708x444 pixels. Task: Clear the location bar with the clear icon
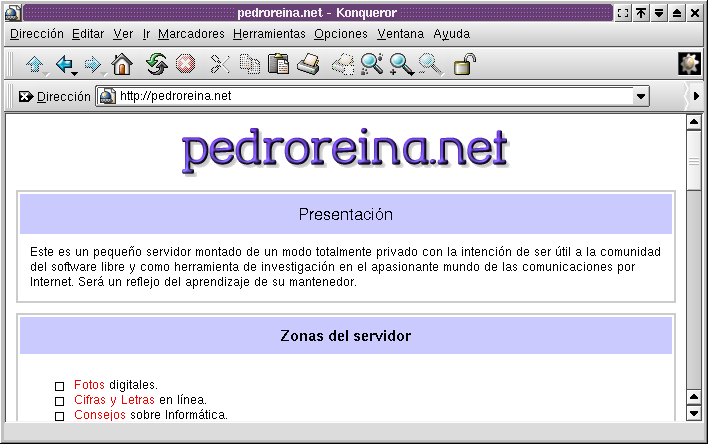click(26, 97)
